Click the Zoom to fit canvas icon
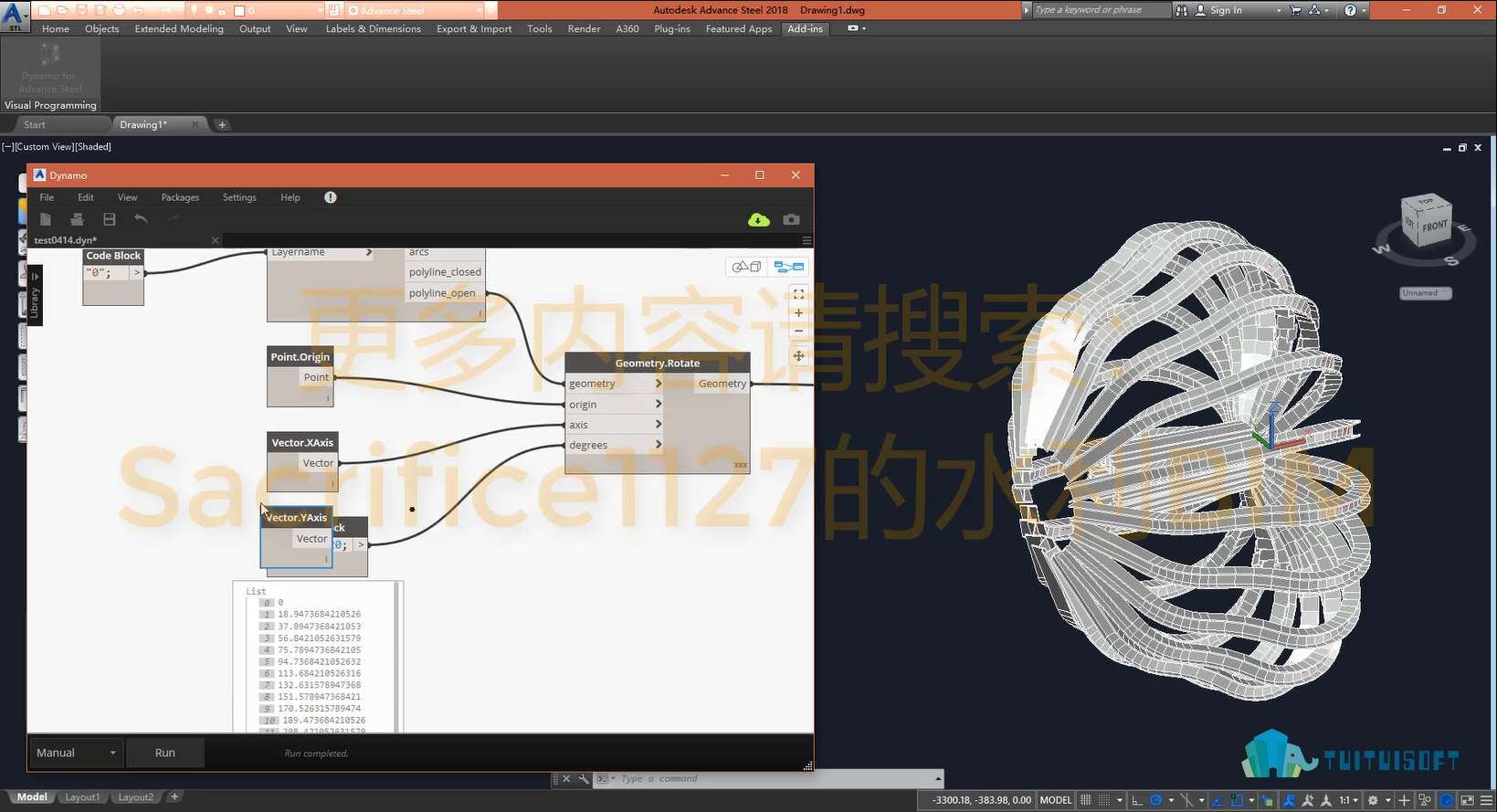 [798, 294]
